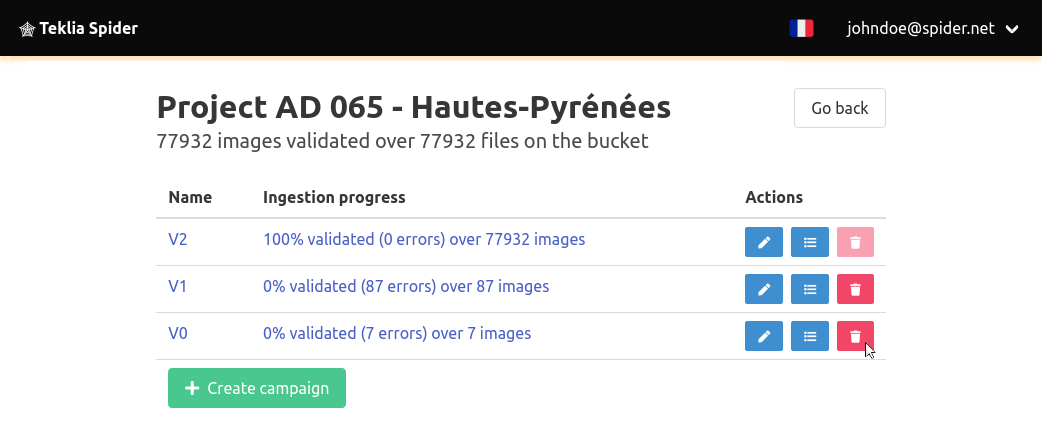The height and width of the screenshot is (431, 1042).
Task: Open the list icon for campaign V2
Action: pyautogui.click(x=810, y=242)
